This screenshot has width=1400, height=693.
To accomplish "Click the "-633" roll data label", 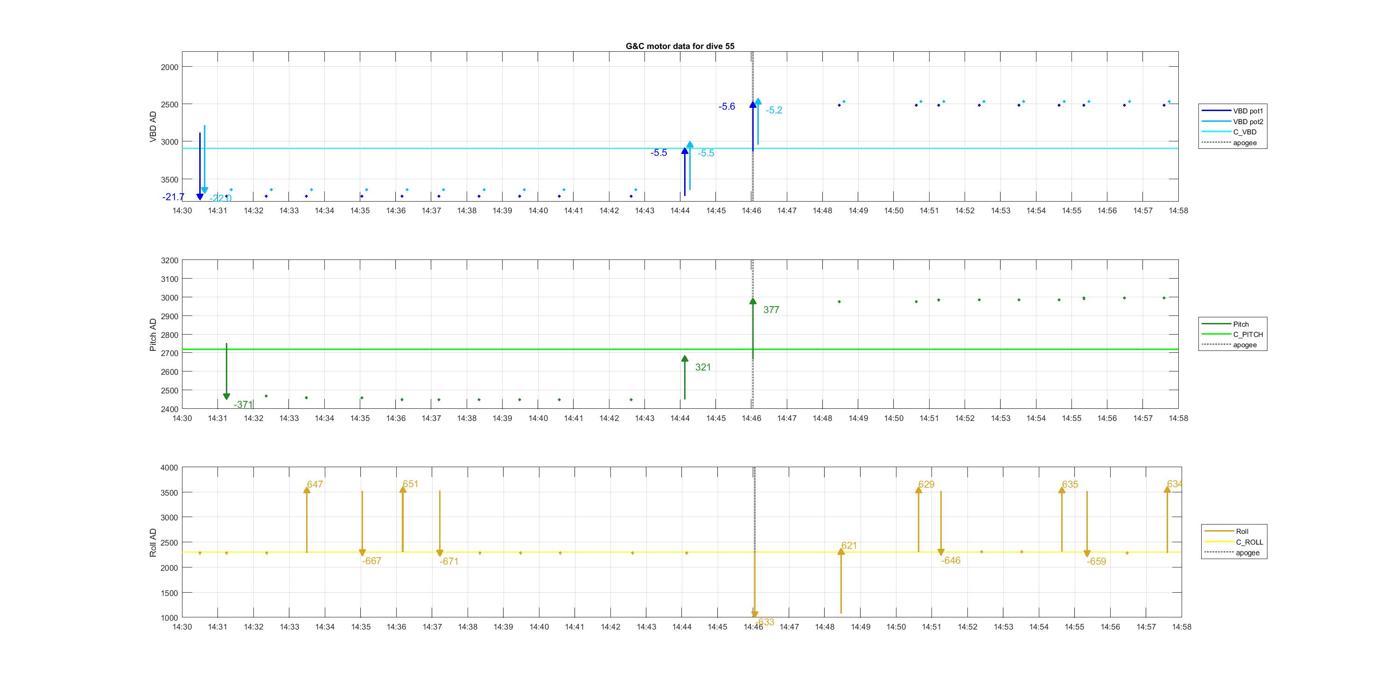I will coord(764,622).
